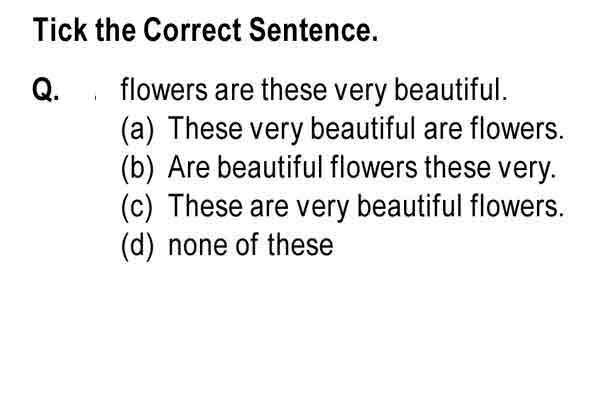Select option (d) label
600x400 pixels.
click(137, 246)
